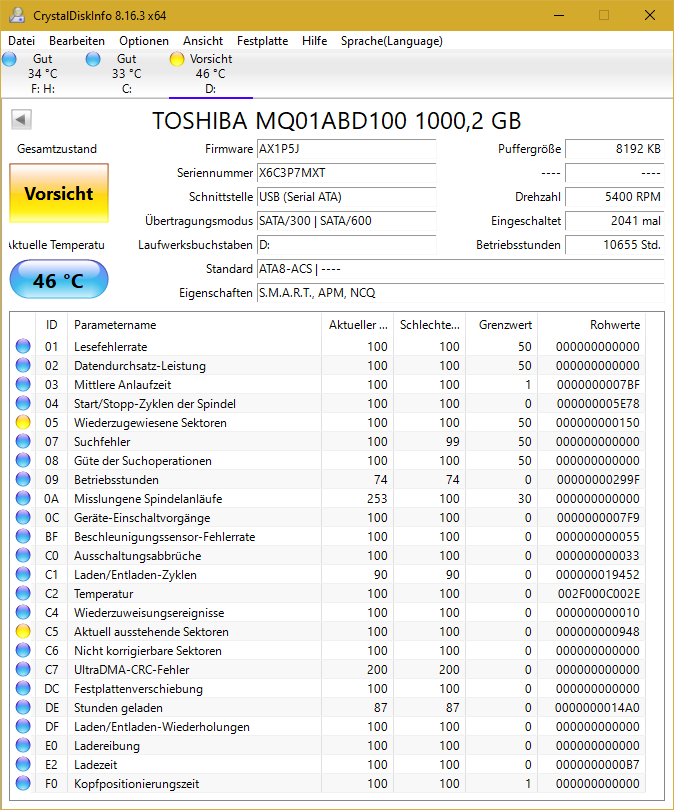Click status orb of Suchfehler row

(23, 441)
